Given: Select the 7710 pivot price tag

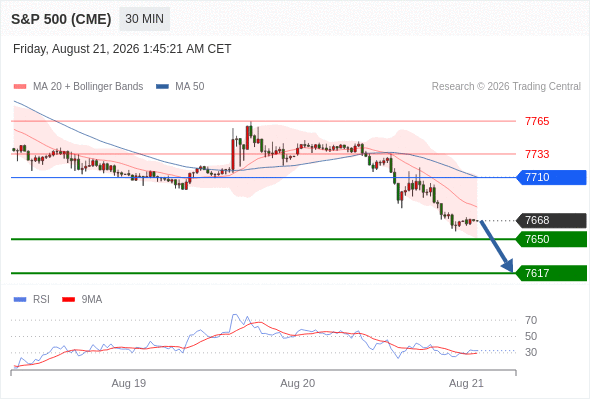Looking at the screenshot, I should tap(551, 177).
